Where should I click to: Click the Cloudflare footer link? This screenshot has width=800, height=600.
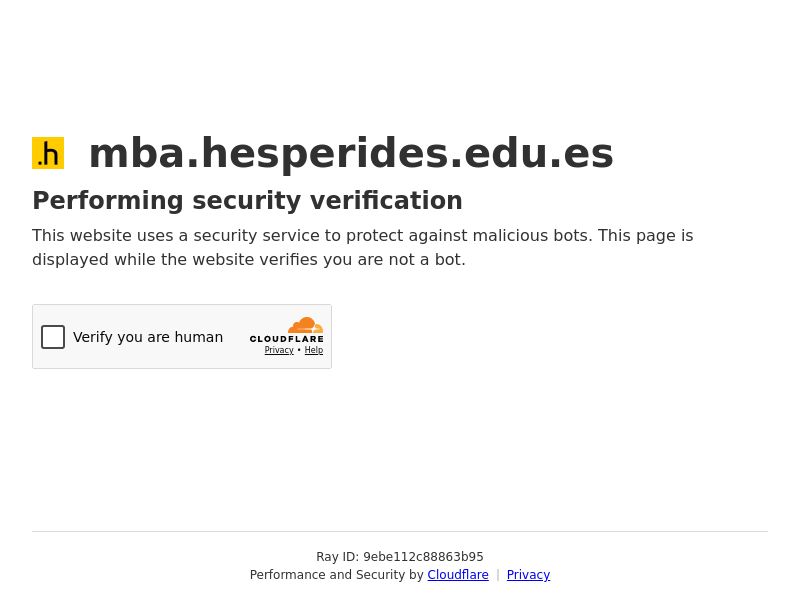click(x=457, y=575)
